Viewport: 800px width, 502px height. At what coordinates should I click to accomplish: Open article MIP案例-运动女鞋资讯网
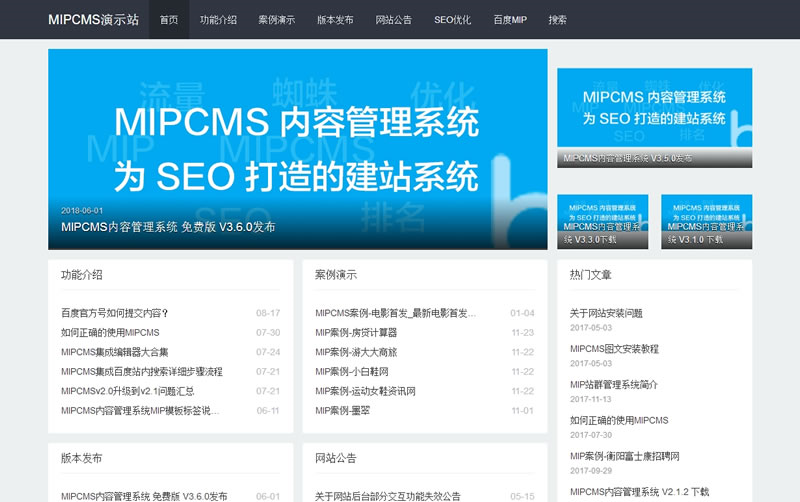(x=365, y=391)
